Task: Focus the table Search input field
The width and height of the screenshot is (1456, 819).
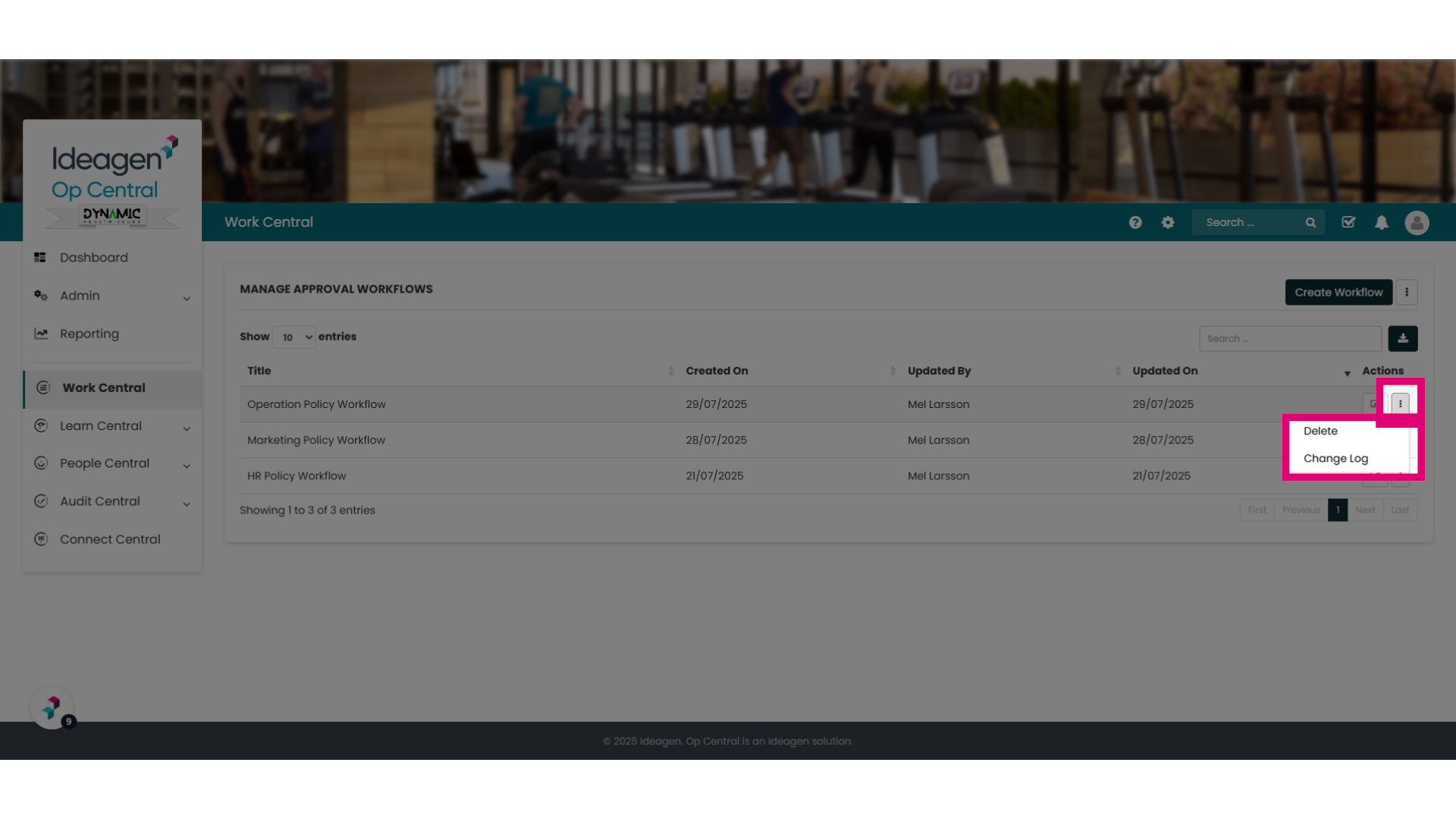Action: click(1290, 338)
